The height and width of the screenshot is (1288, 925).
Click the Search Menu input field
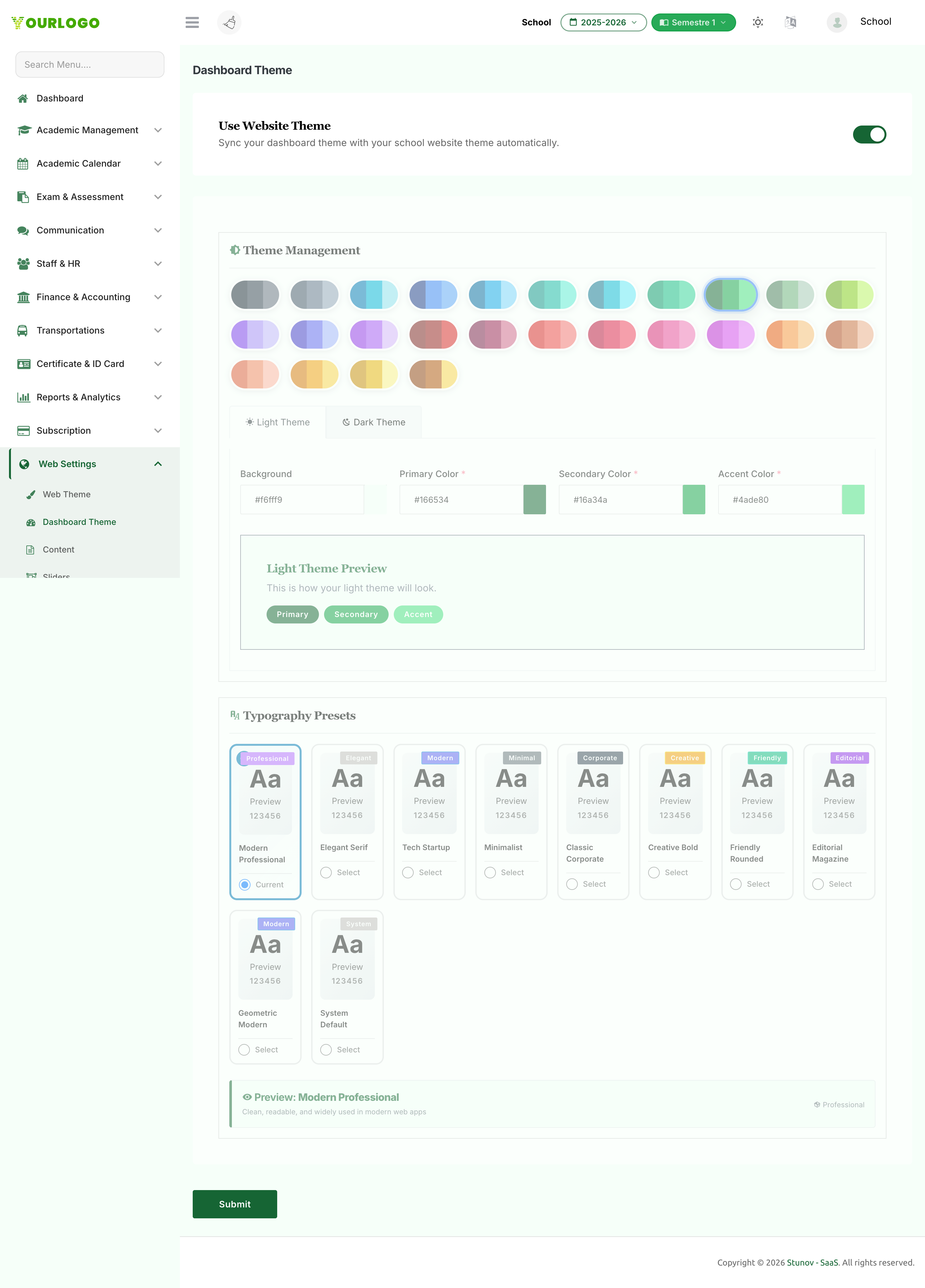90,65
